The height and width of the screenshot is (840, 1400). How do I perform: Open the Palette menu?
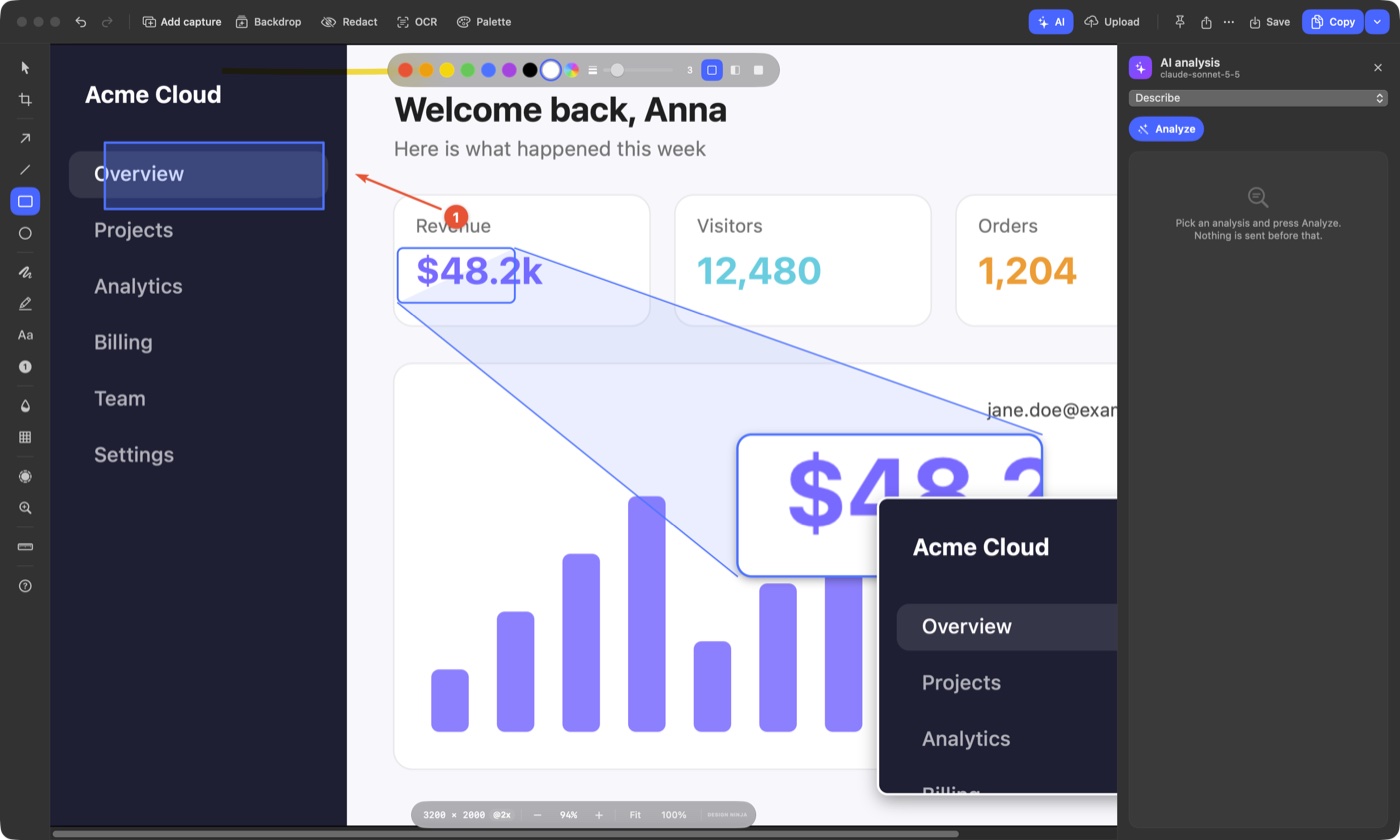[x=484, y=22]
